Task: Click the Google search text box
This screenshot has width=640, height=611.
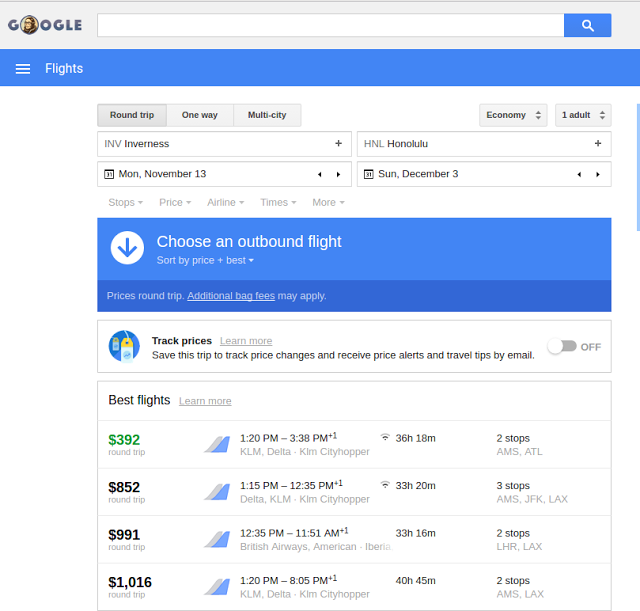Action: click(331, 25)
